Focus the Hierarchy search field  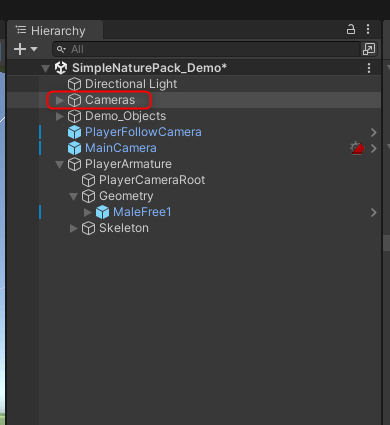coord(207,49)
